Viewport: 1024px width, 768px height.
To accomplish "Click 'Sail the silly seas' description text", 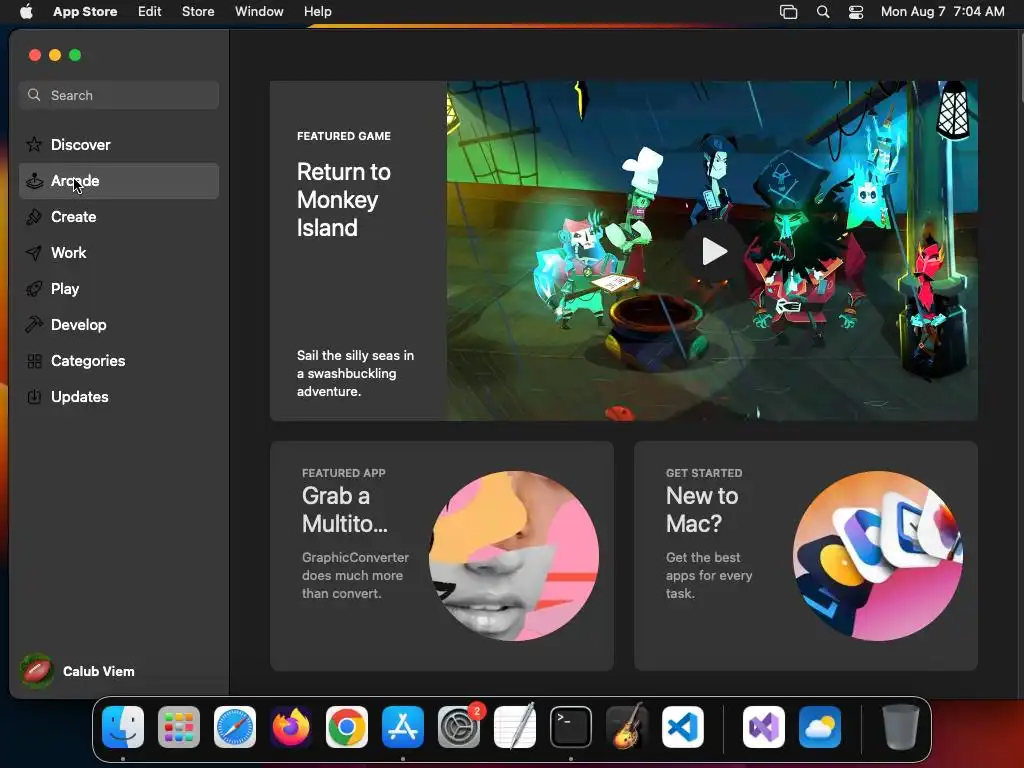I will pos(355,374).
